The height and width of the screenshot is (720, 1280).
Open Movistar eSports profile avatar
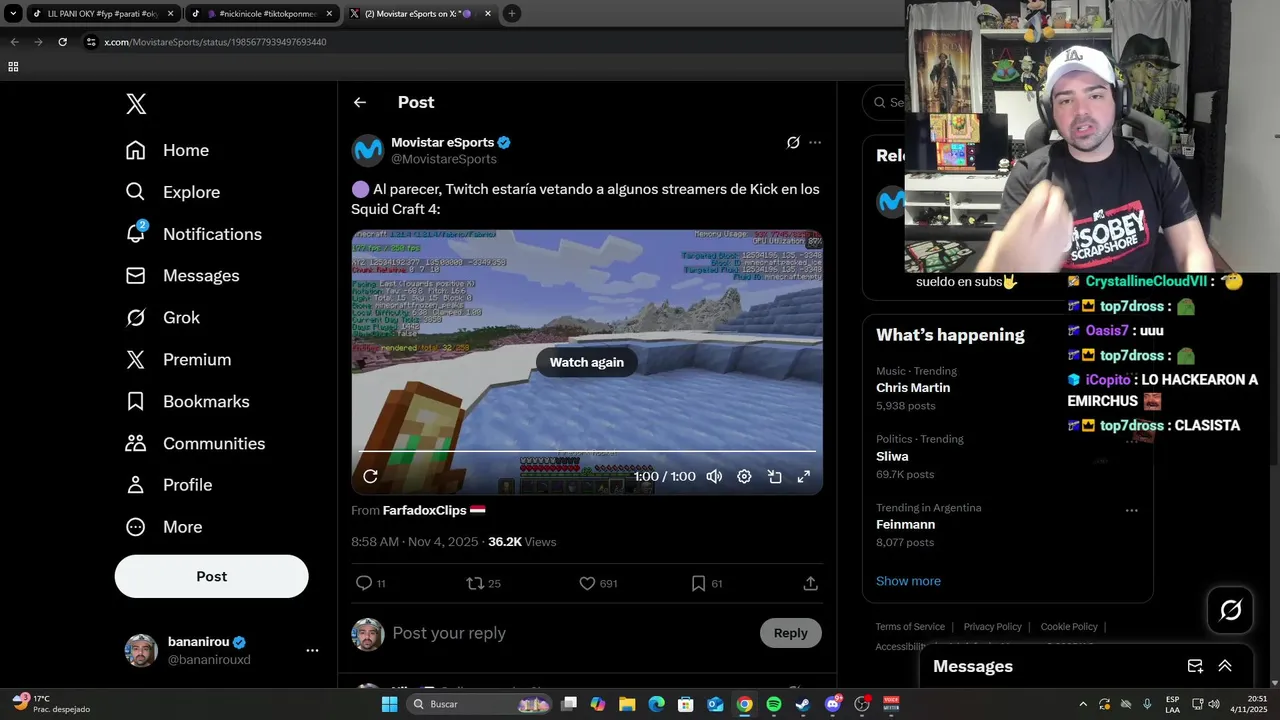(368, 150)
